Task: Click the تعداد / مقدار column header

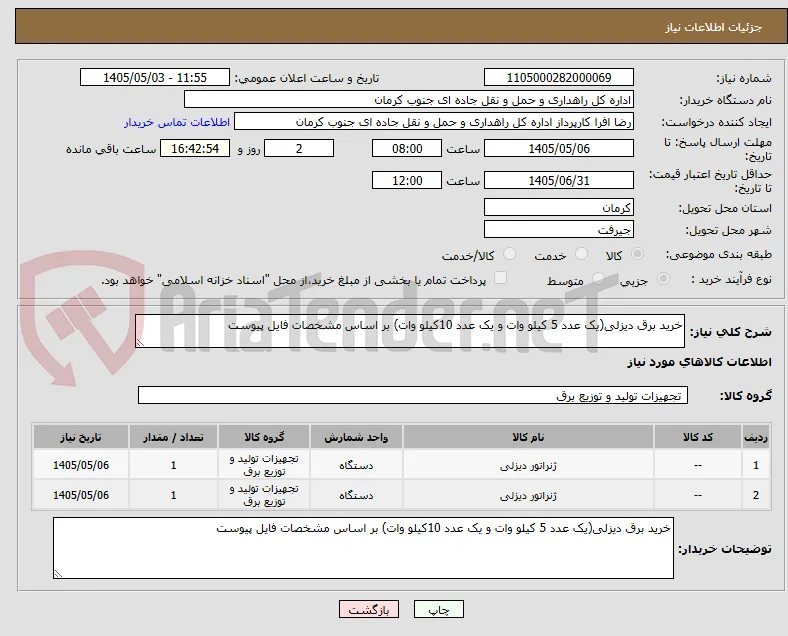Action: click(173, 437)
